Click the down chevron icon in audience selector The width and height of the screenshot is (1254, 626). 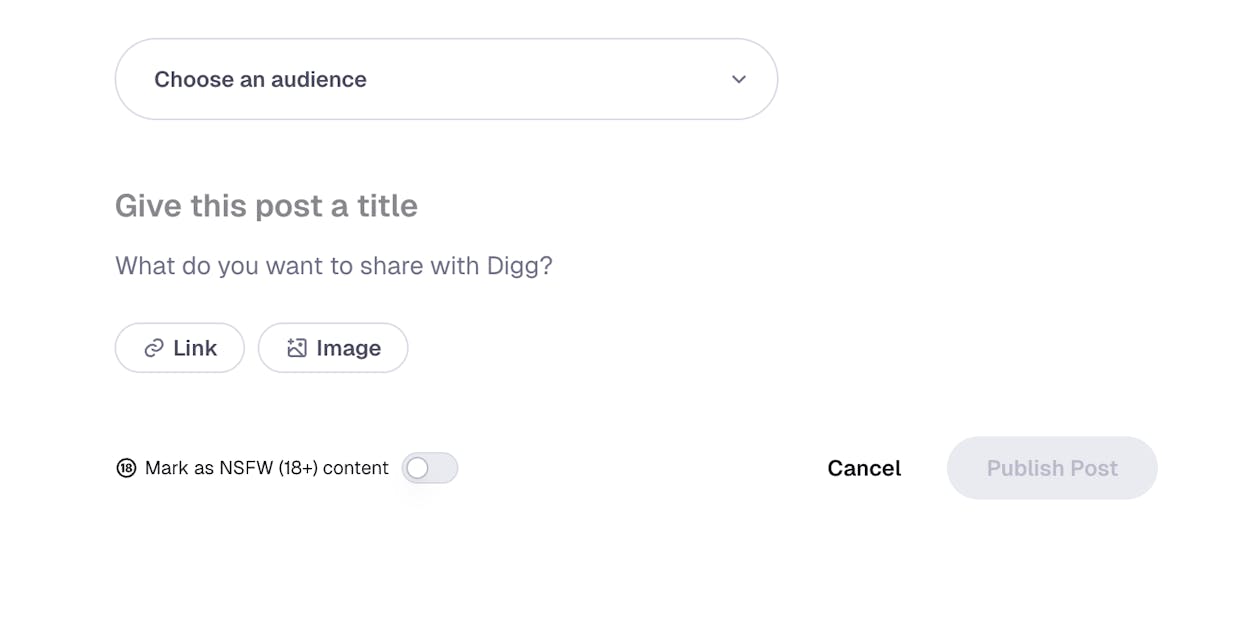(x=738, y=79)
